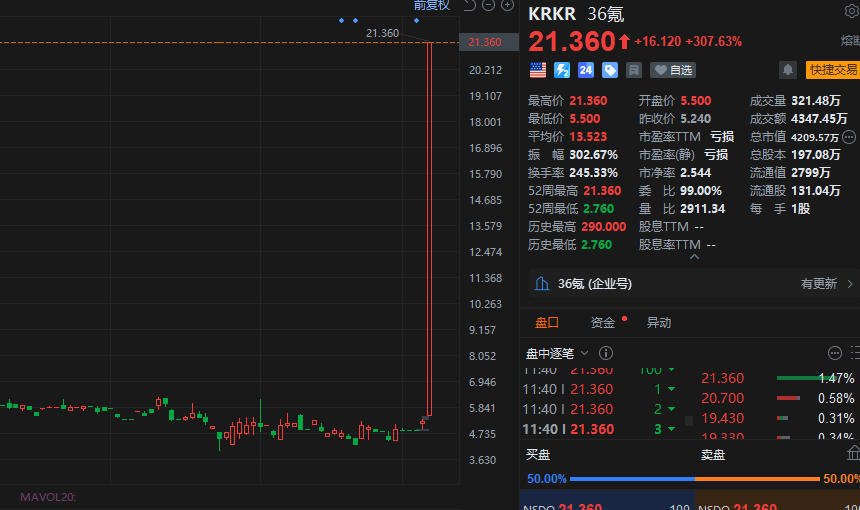The image size is (860, 510).
Task: Click the 历史最高 290.000 value
Action: [x=603, y=226]
